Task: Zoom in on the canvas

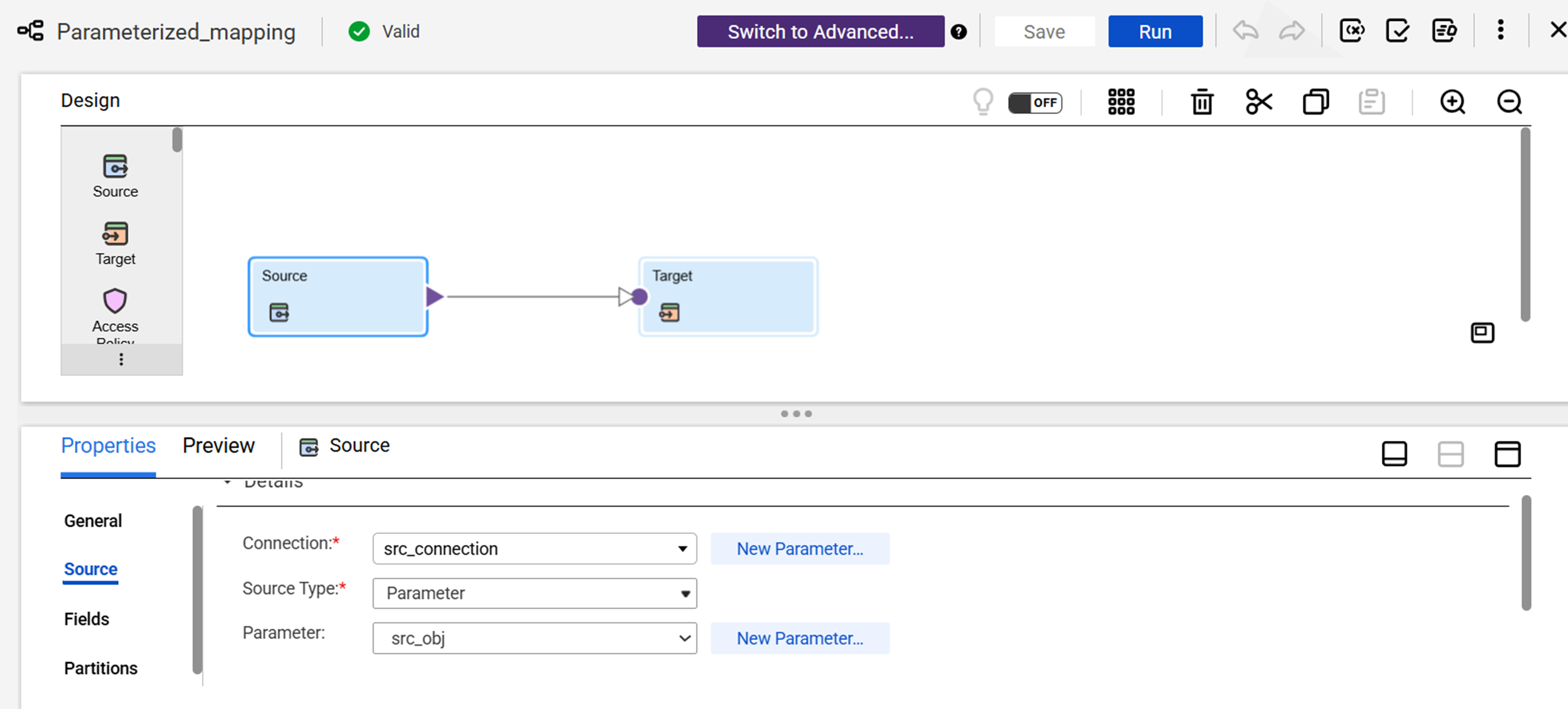Action: (x=1453, y=102)
